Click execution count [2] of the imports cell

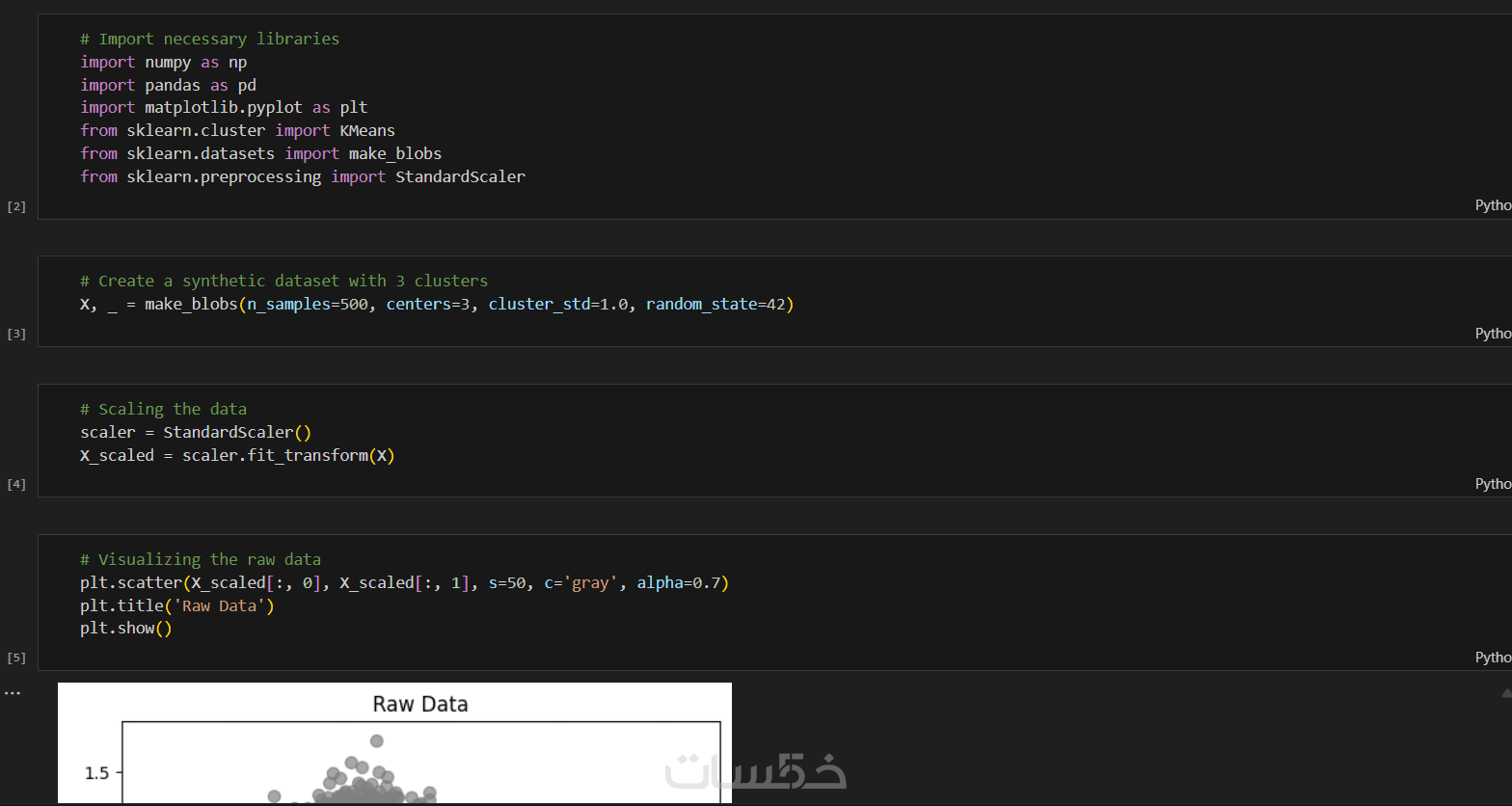(x=16, y=206)
